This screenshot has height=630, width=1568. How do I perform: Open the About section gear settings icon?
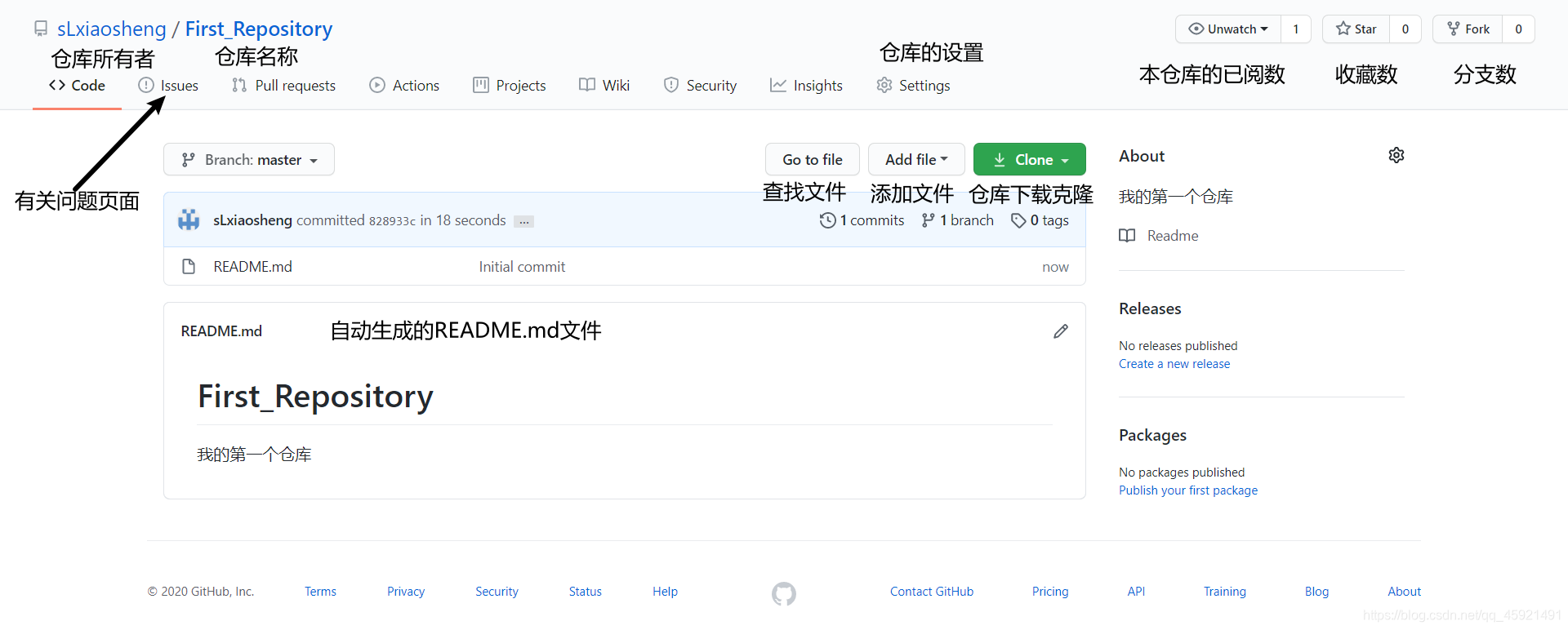(x=1396, y=155)
